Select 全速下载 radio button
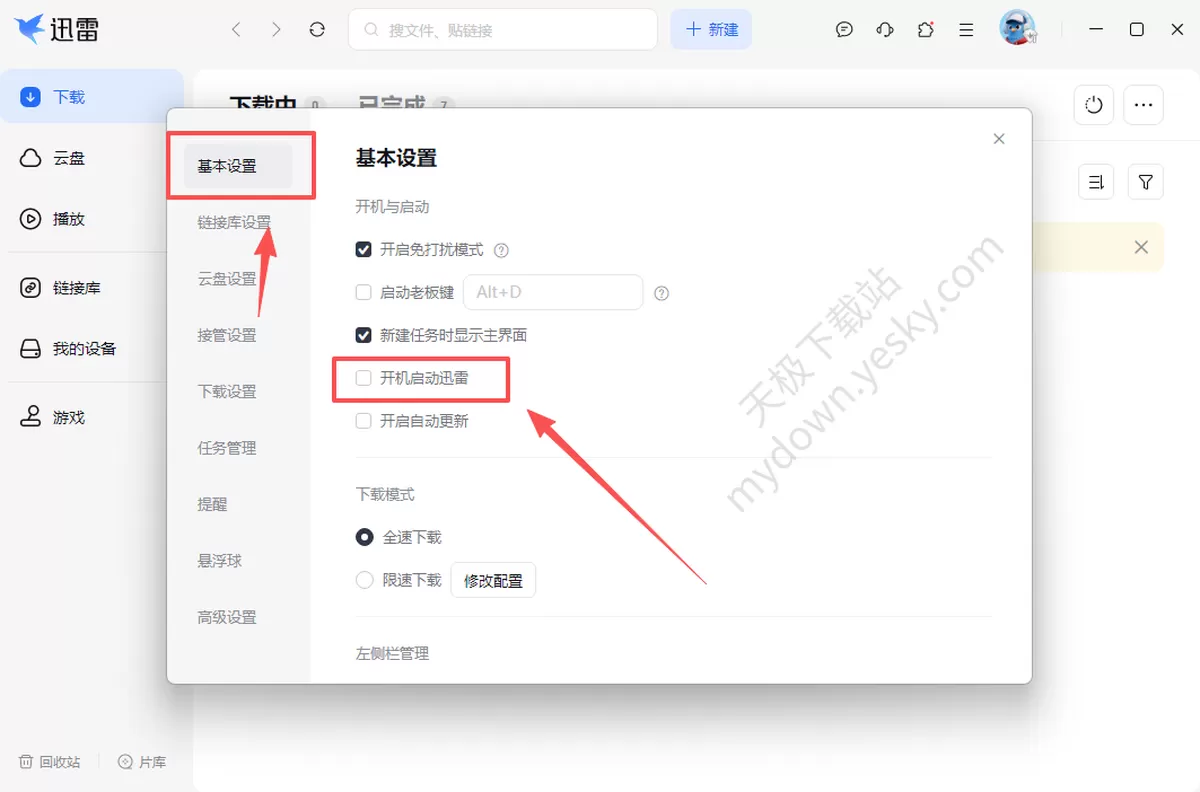 coord(365,537)
